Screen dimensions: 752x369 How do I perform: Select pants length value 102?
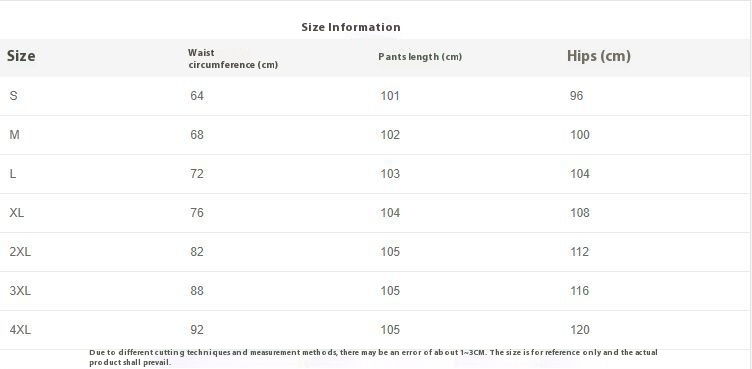pyautogui.click(x=390, y=135)
